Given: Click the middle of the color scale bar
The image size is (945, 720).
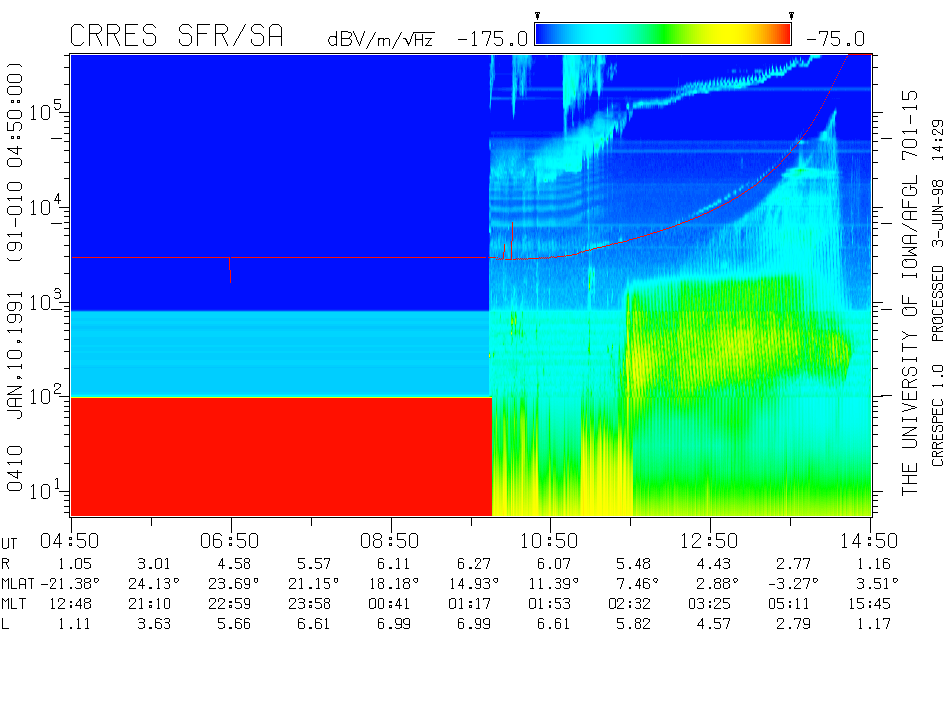Looking at the screenshot, I should (663, 35).
